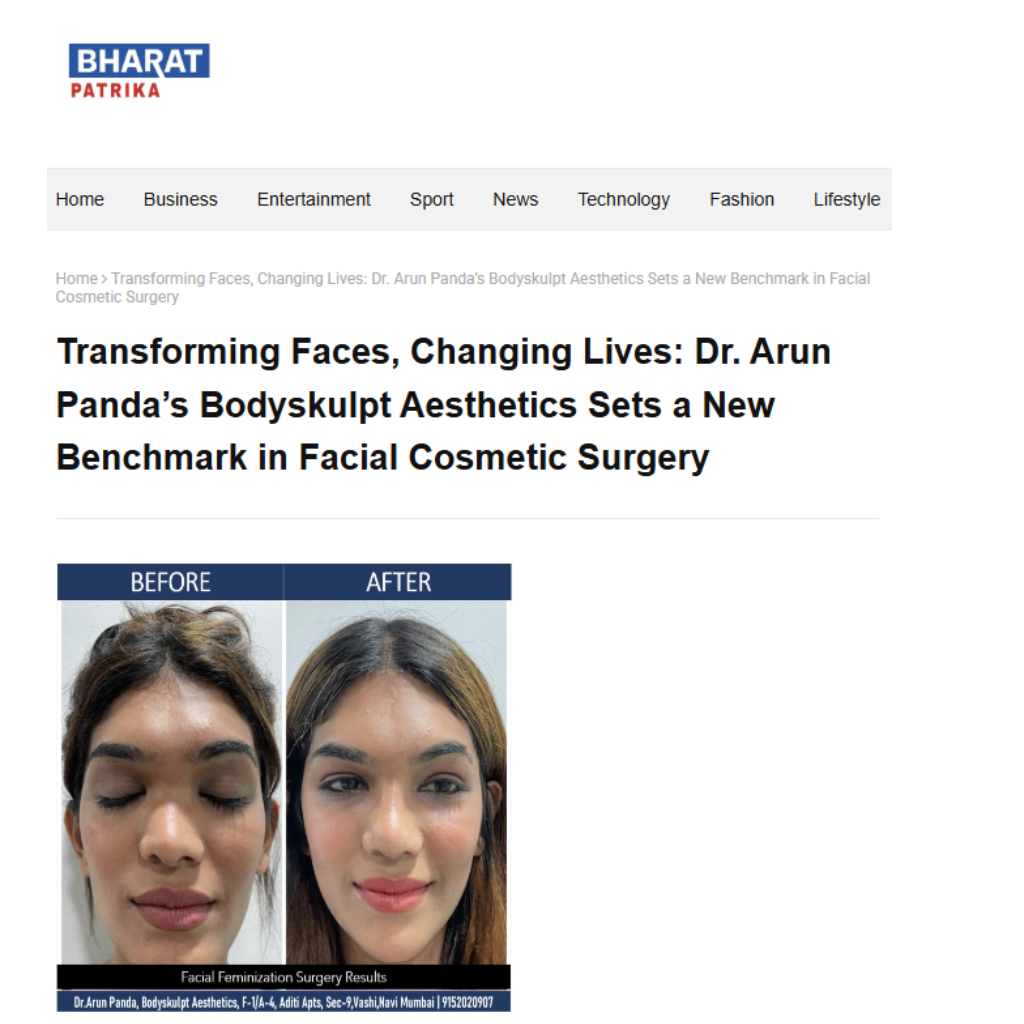
Task: Click the Facial Feminization Surgery Results caption
Action: (x=283, y=977)
